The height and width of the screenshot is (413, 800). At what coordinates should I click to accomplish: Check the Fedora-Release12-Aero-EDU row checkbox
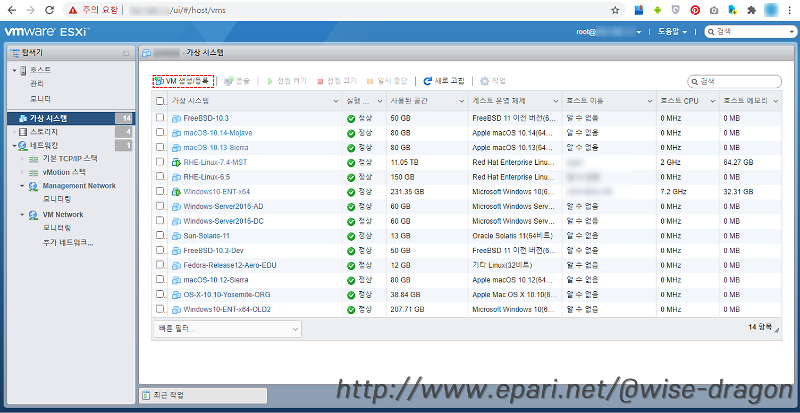(160, 265)
